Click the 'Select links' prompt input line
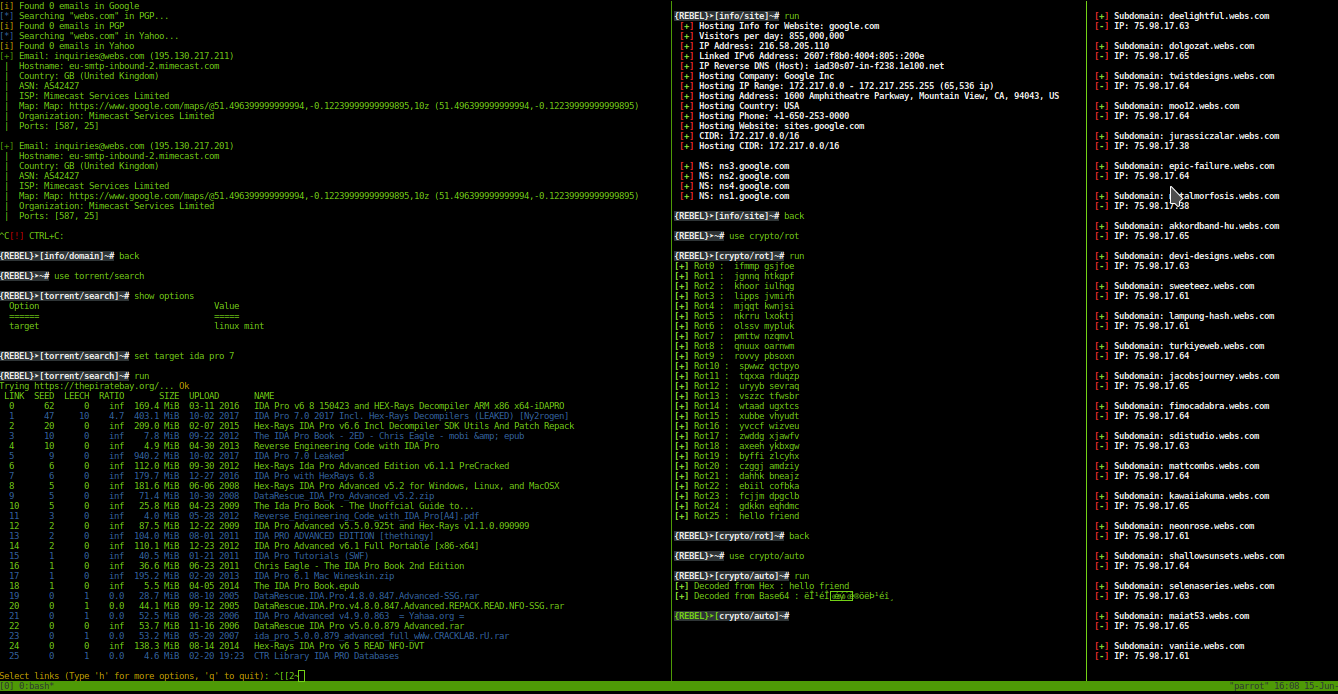The height and width of the screenshot is (694, 1338). click(x=153, y=676)
